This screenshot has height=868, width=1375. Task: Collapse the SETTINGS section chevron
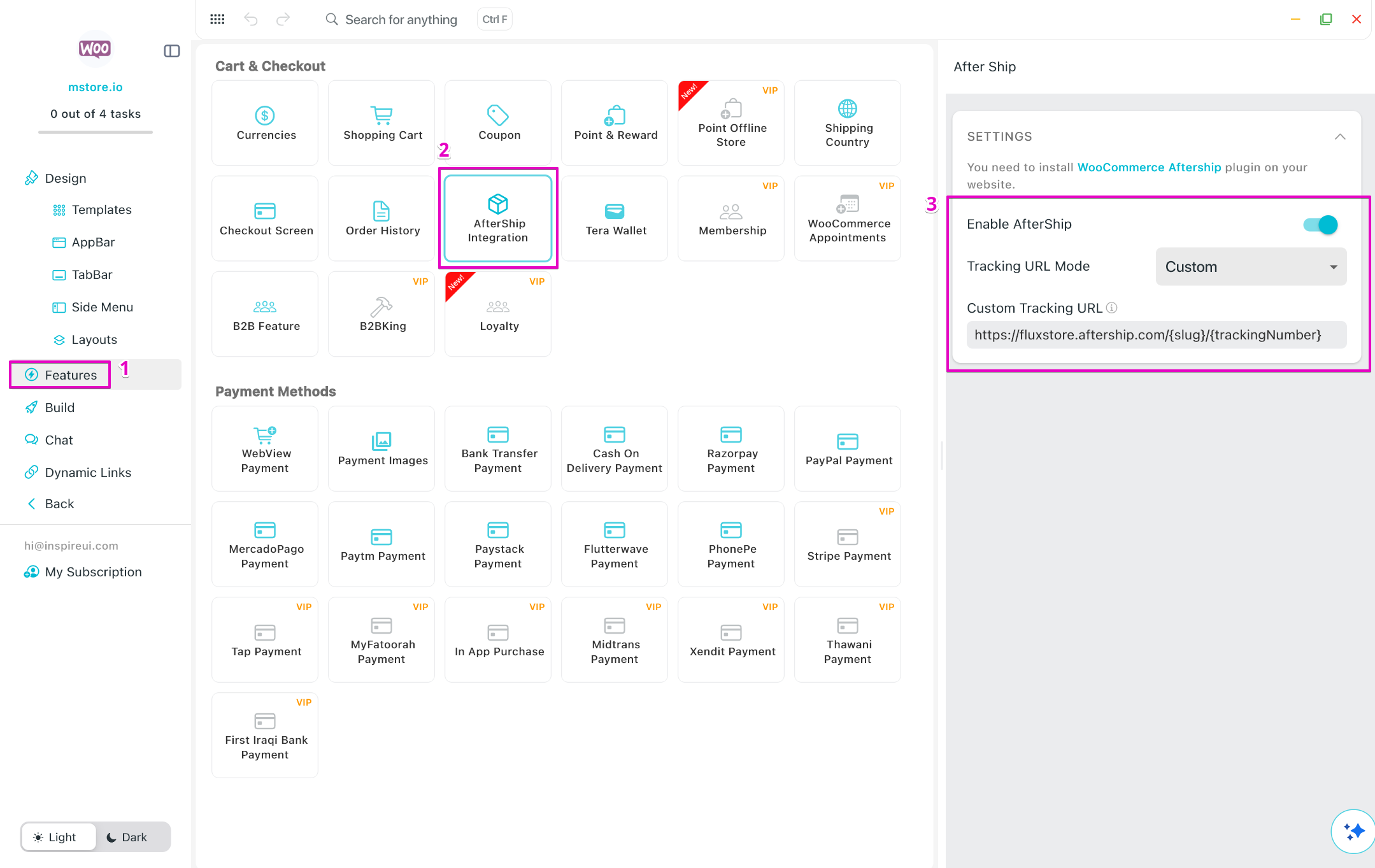(1340, 136)
